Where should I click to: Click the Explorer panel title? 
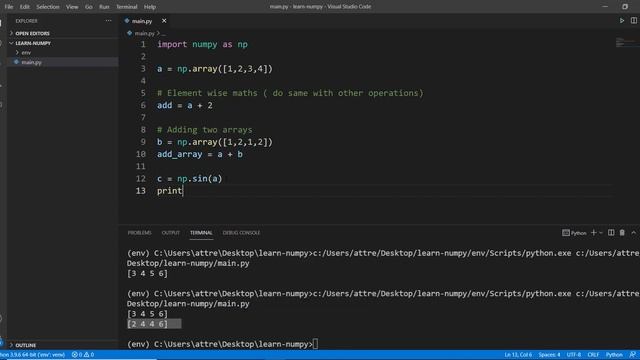26,21
